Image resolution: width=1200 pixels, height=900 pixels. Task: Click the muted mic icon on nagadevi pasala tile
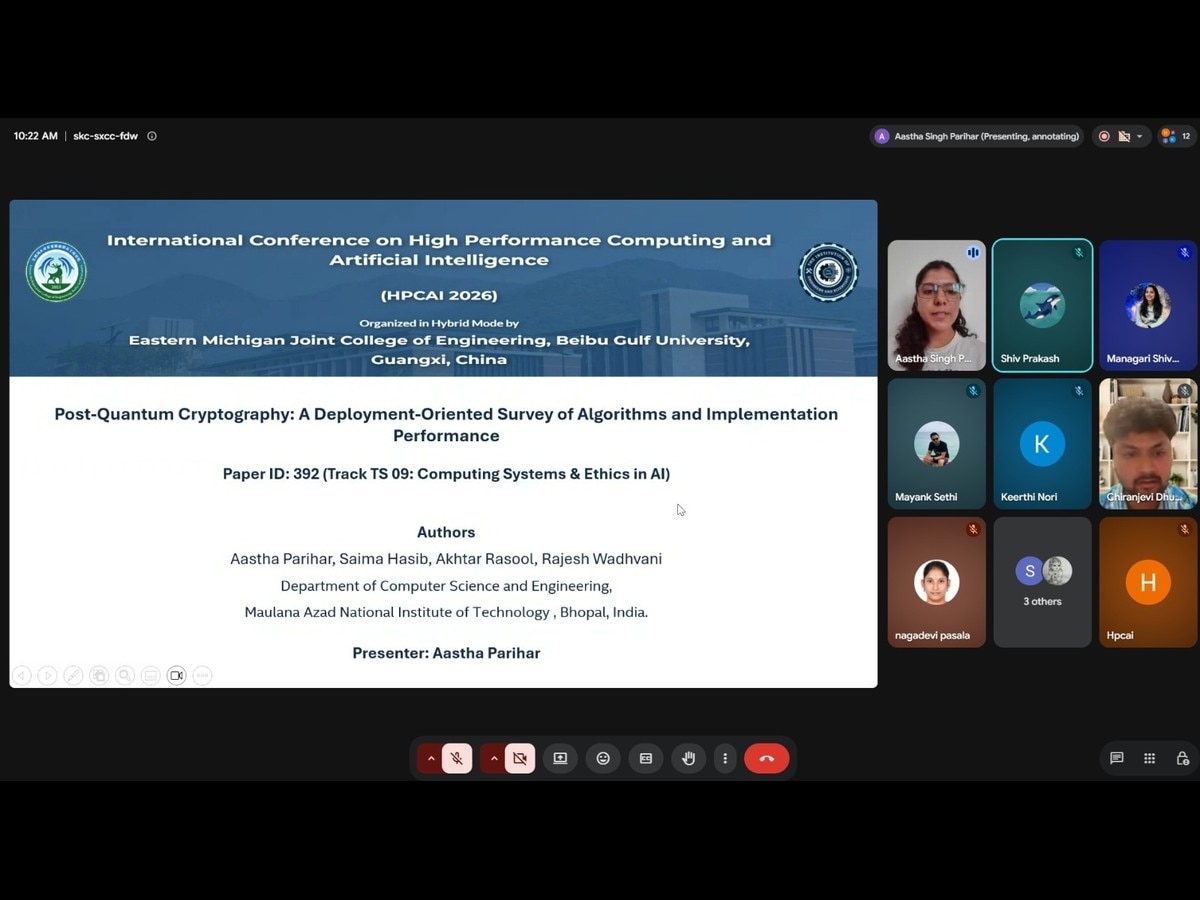click(972, 529)
